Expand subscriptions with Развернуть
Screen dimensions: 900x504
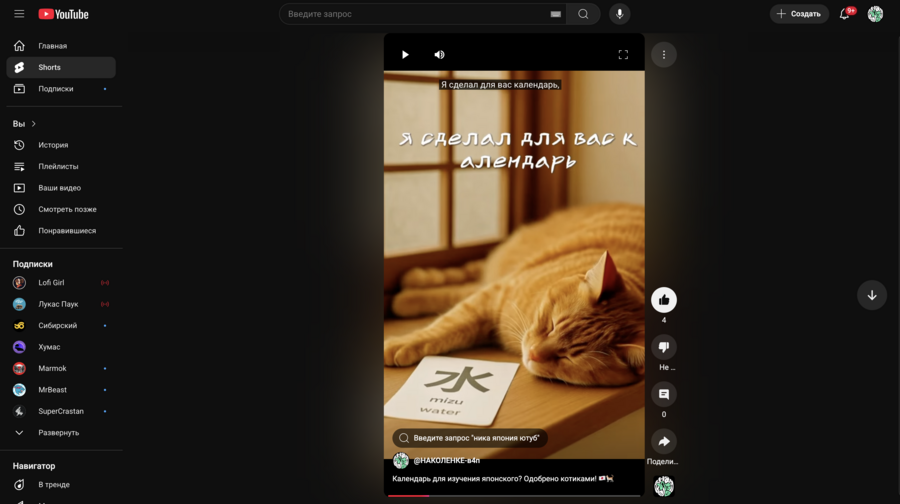(x=61, y=433)
